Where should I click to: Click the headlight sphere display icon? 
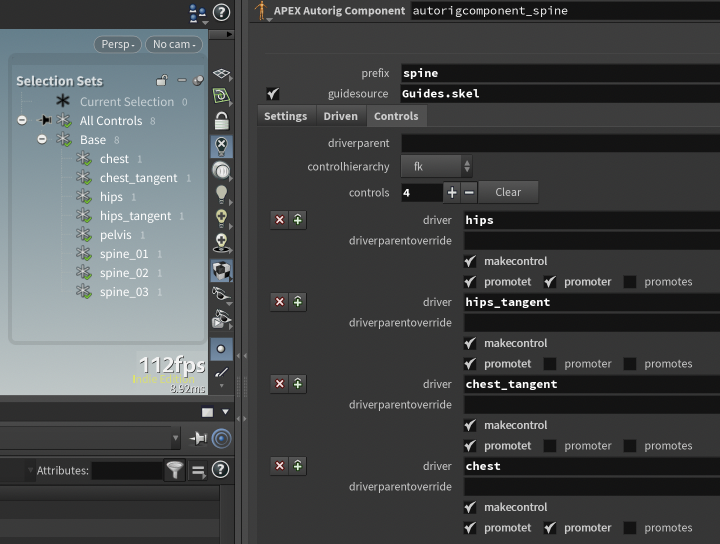221,170
